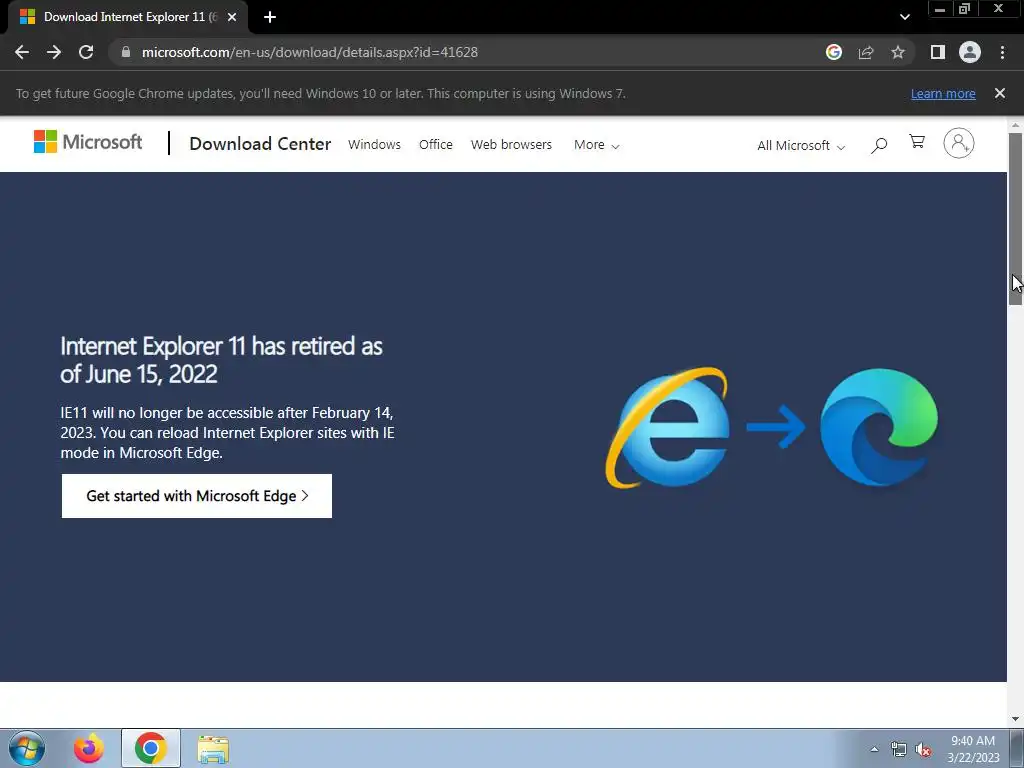1024x768 pixels.
Task: Open the Chrome profile avatar
Action: point(970,52)
